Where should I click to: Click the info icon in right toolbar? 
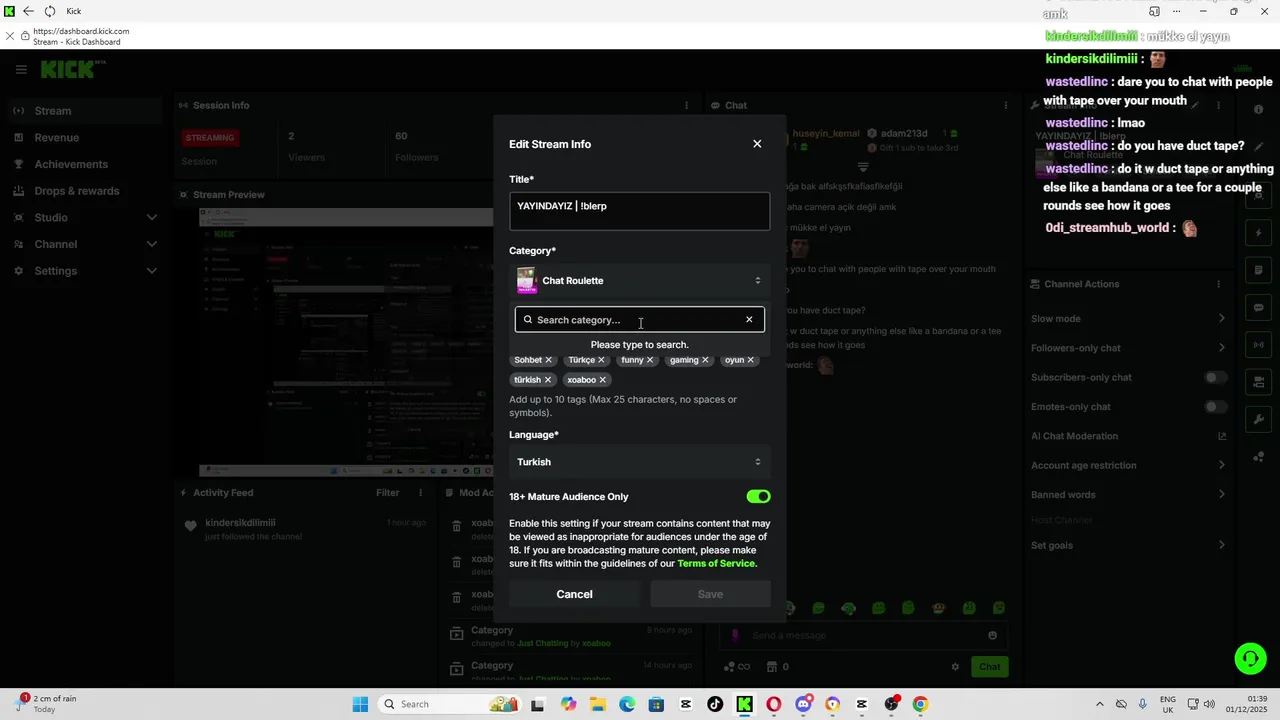(x=1259, y=109)
